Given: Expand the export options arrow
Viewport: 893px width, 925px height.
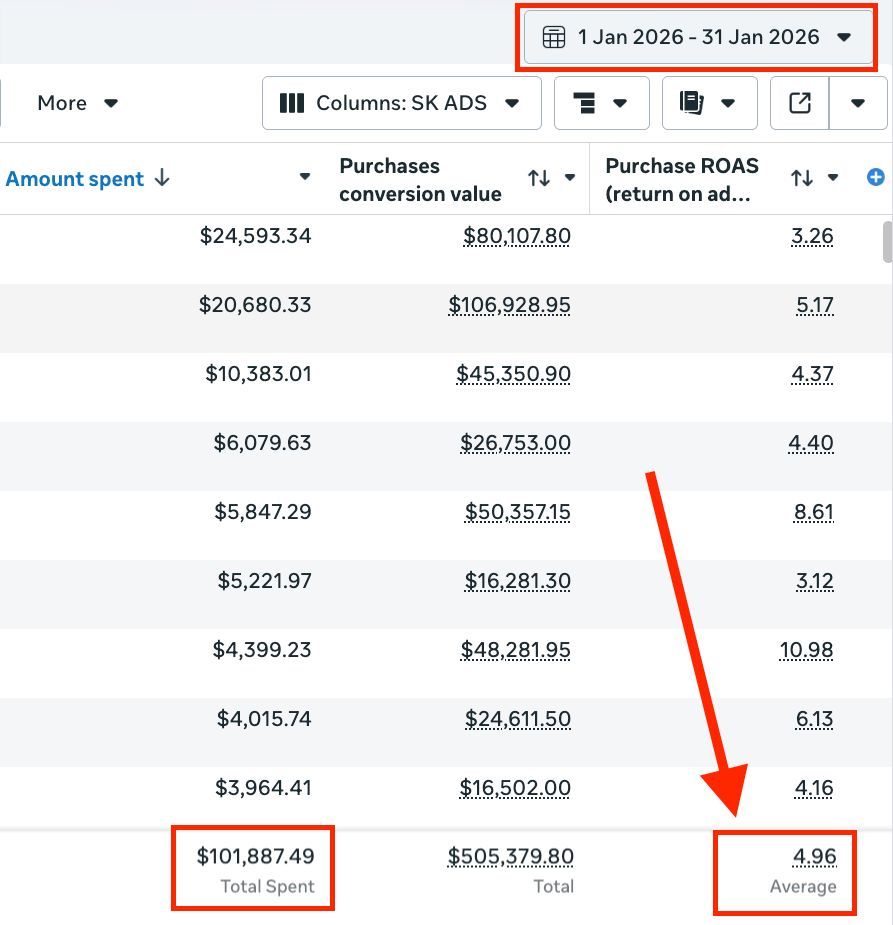Looking at the screenshot, I should [x=858, y=103].
